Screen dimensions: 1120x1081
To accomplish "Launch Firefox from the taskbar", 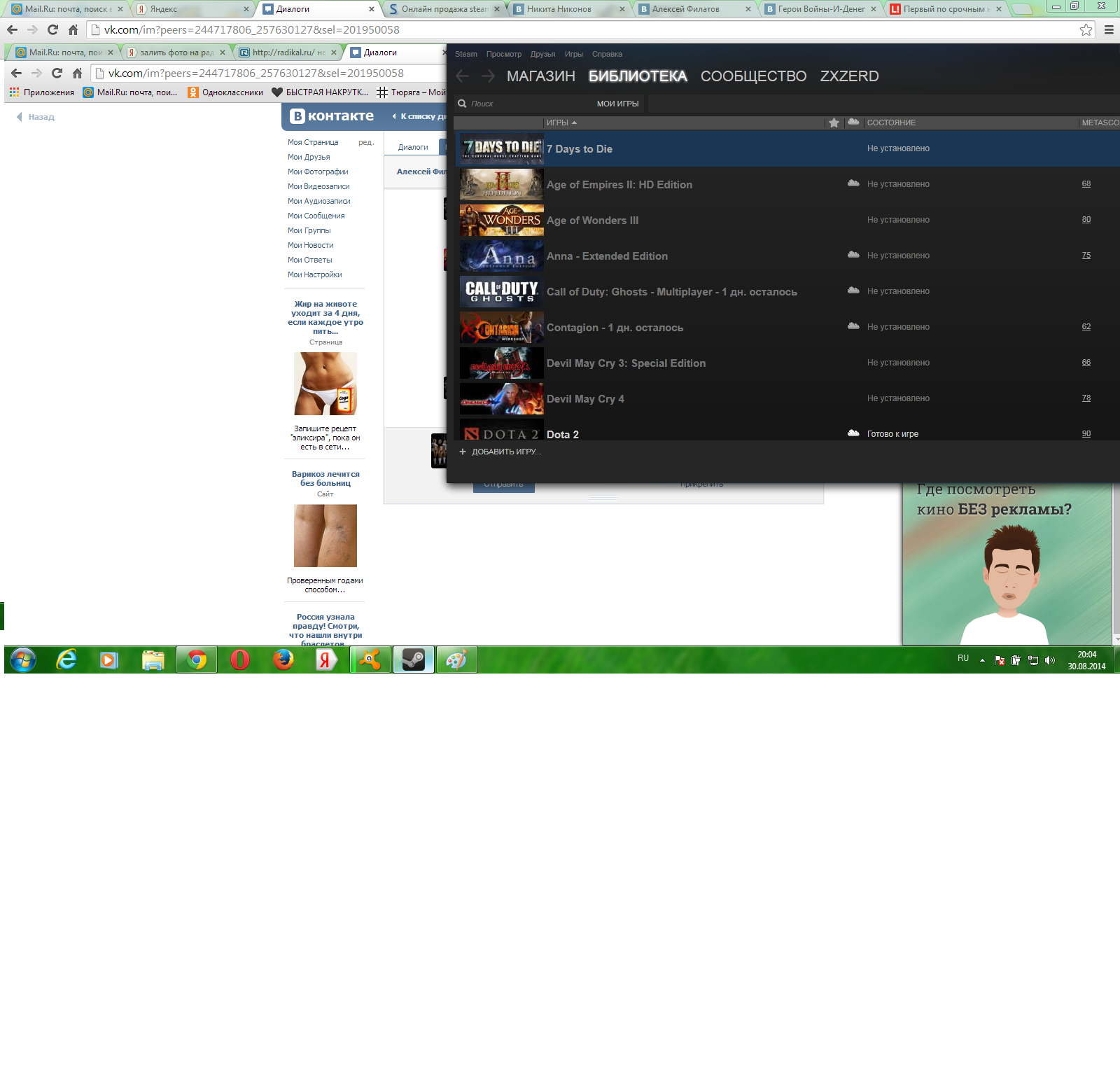I will pos(283,660).
